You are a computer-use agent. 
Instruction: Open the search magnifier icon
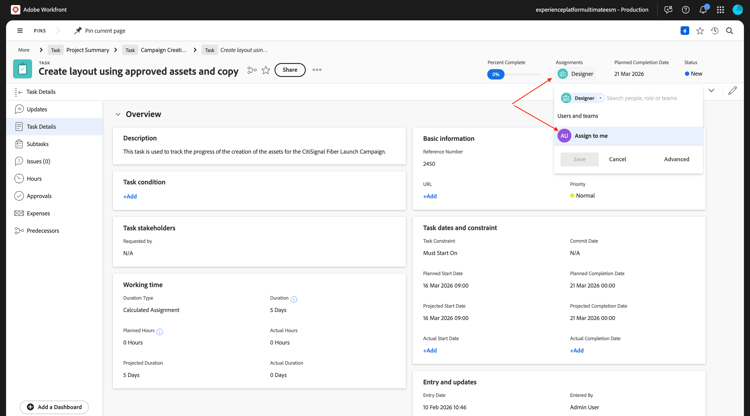pyautogui.click(x=730, y=31)
